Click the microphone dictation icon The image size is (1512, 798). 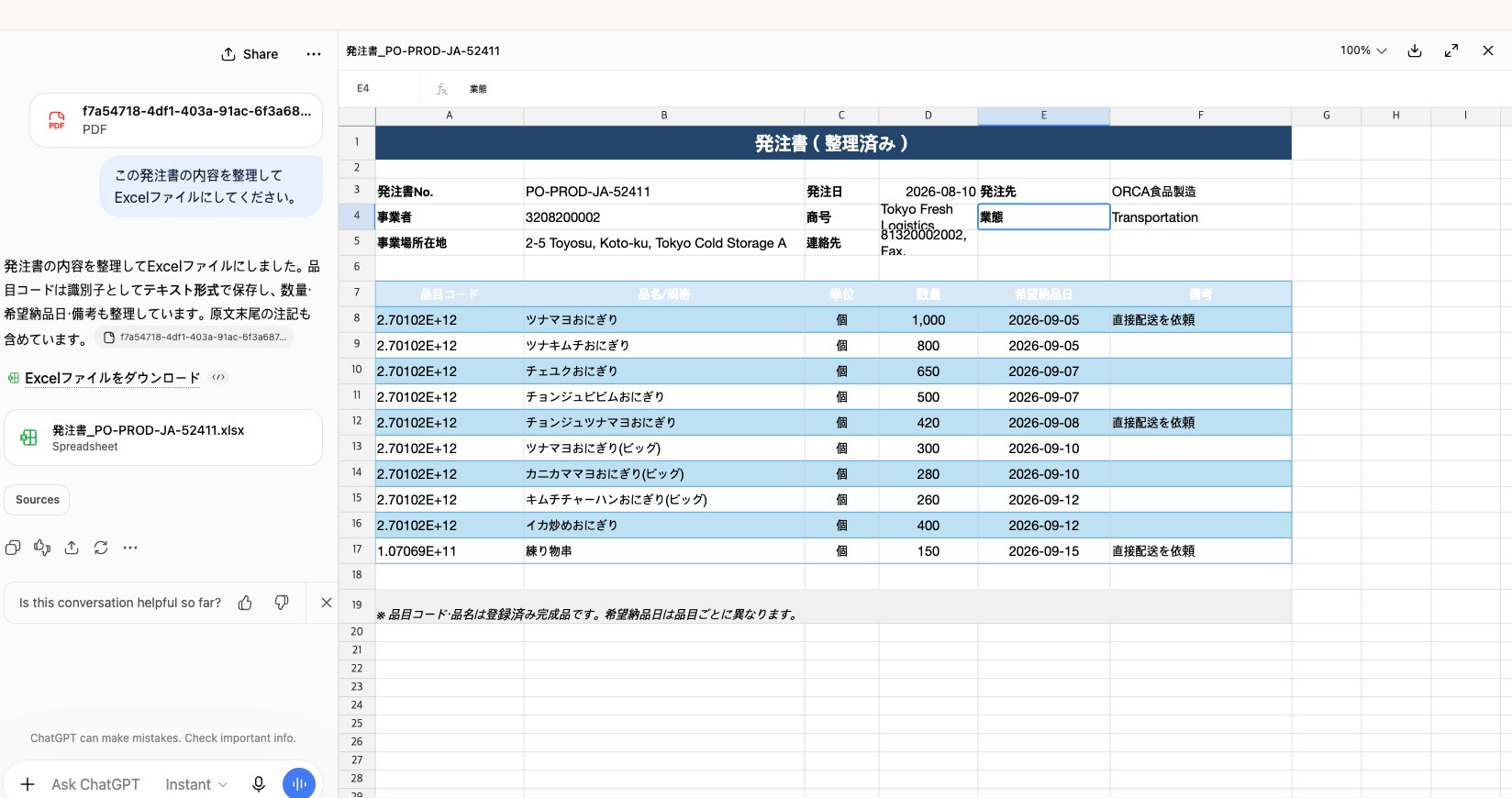[259, 784]
